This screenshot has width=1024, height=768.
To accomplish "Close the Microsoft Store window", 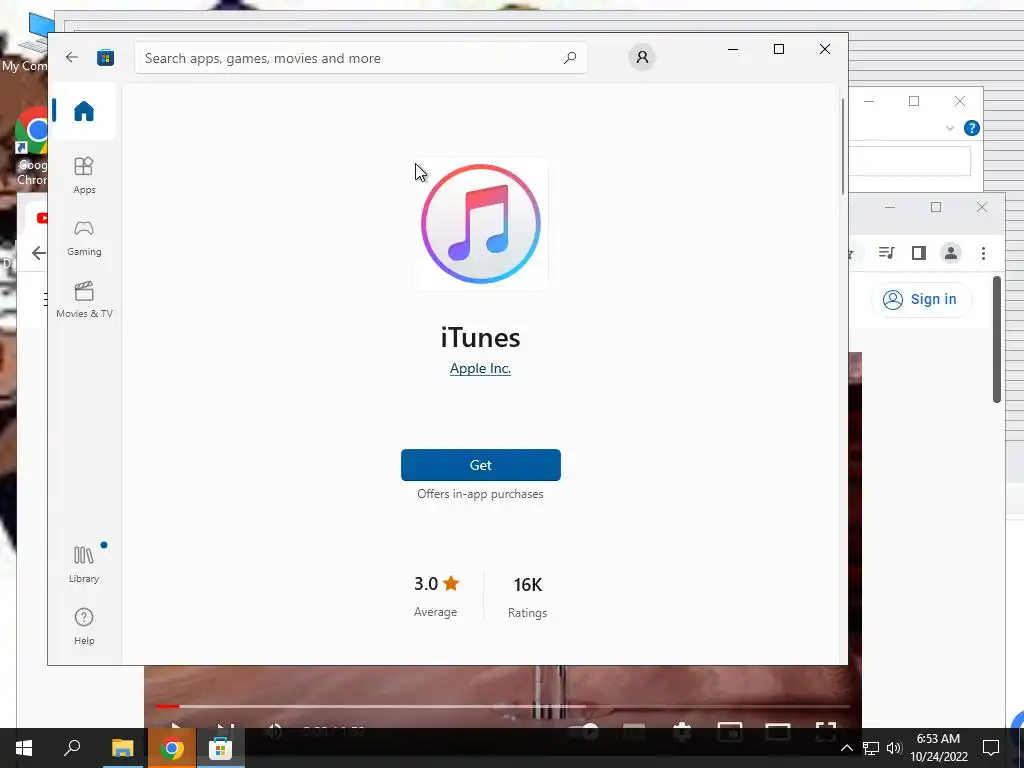I will pos(825,49).
